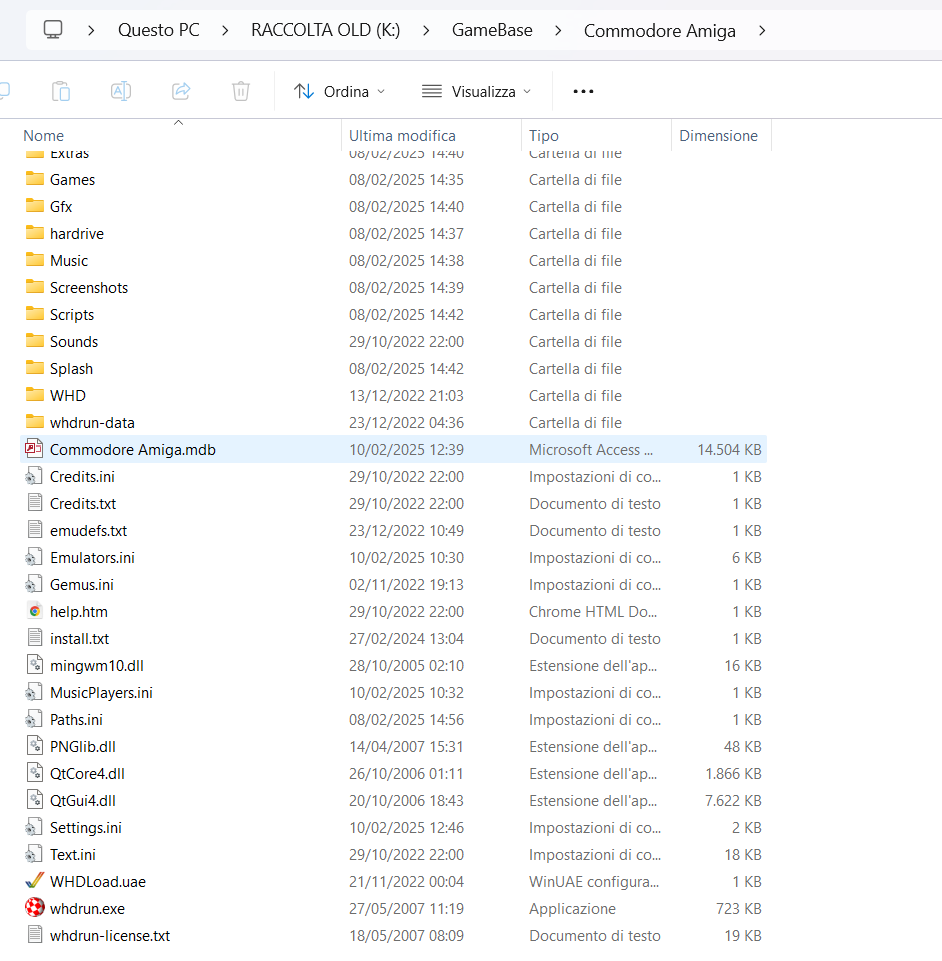Select the Games folder icon
Screen dimensions: 942x961
(35, 179)
